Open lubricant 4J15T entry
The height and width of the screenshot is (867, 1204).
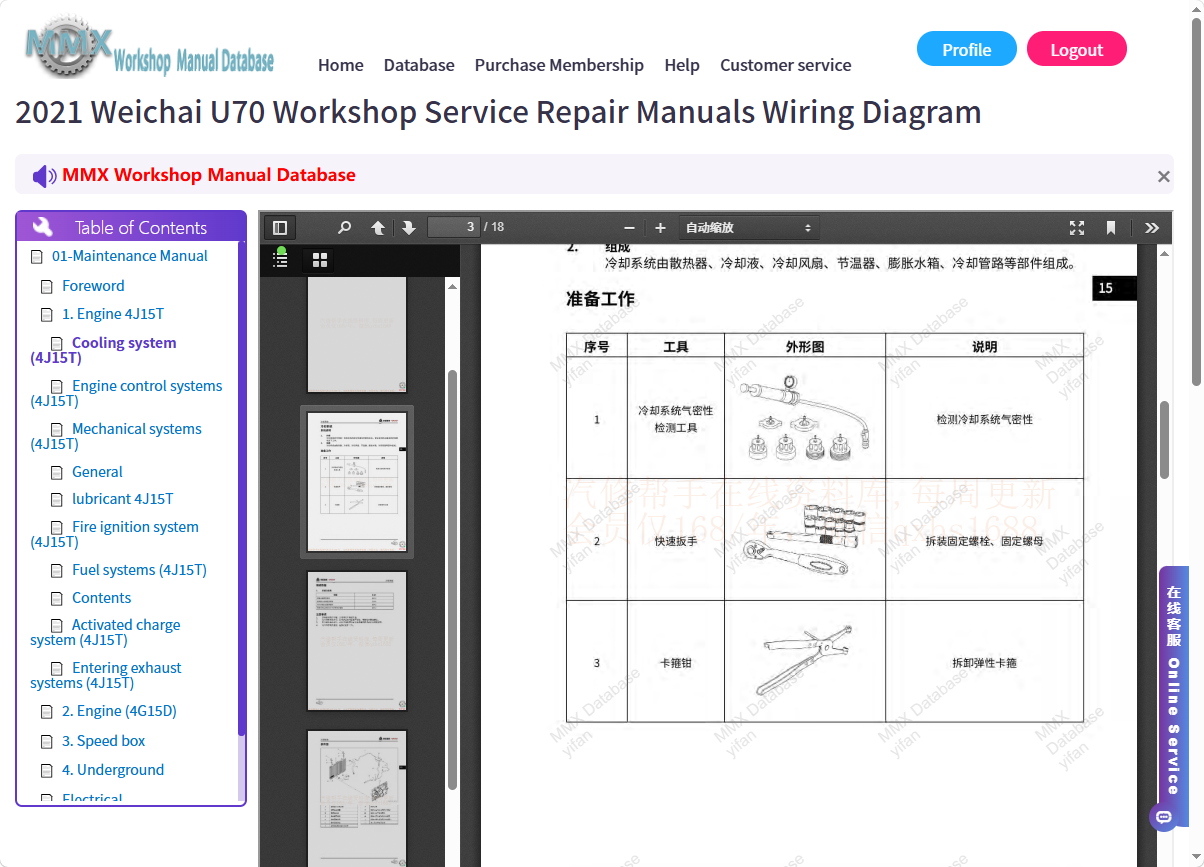(123, 499)
